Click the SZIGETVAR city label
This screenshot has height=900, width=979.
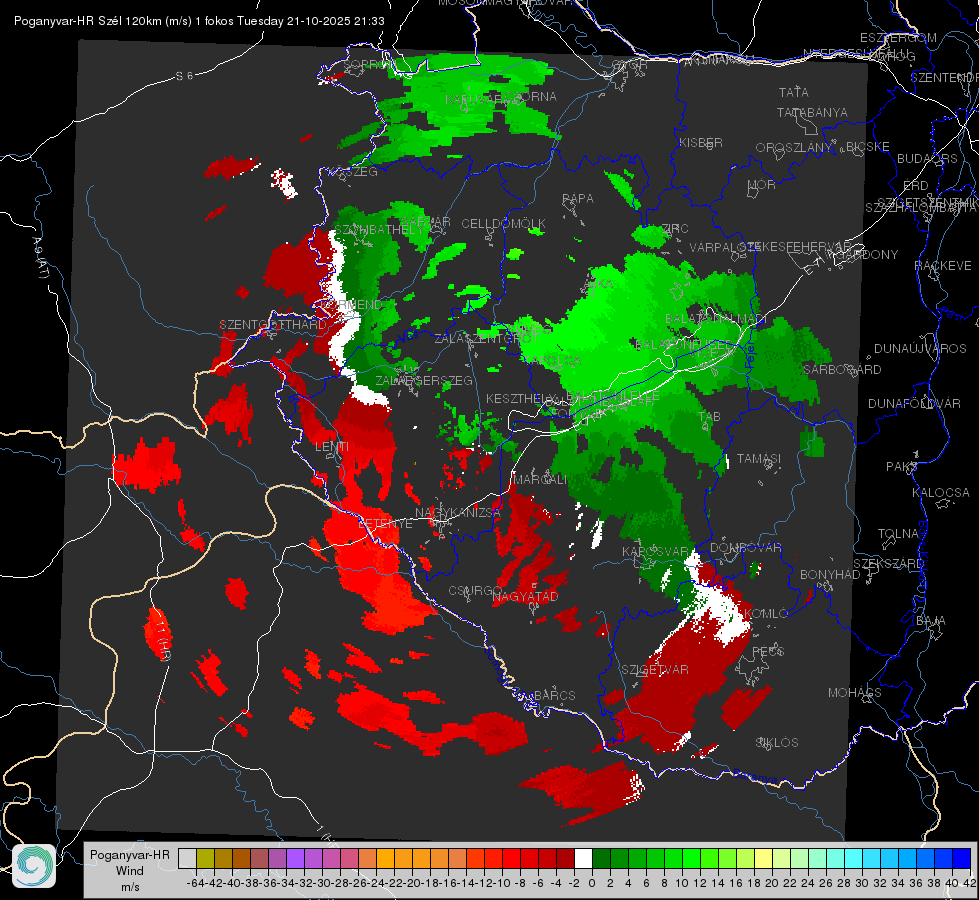[655, 670]
